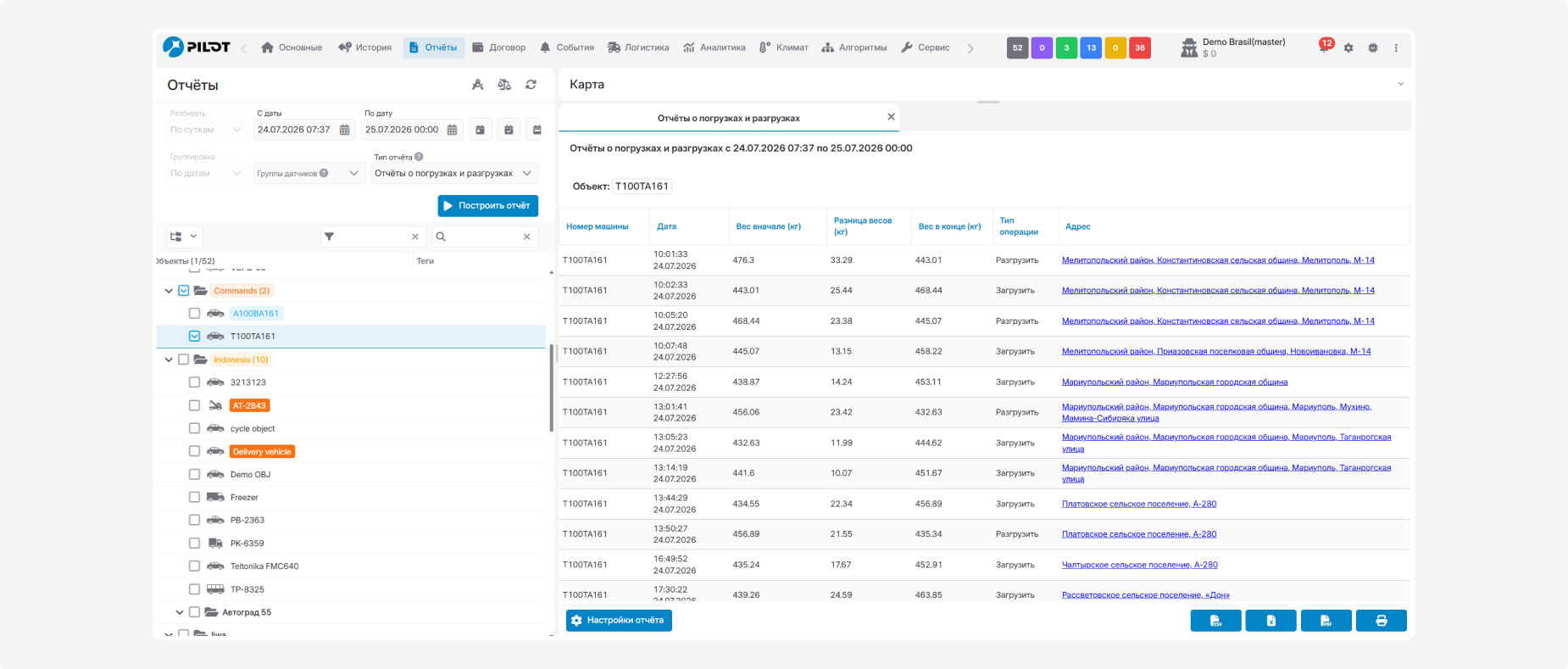Open the balance scale icon in Отчёты header

(x=504, y=85)
